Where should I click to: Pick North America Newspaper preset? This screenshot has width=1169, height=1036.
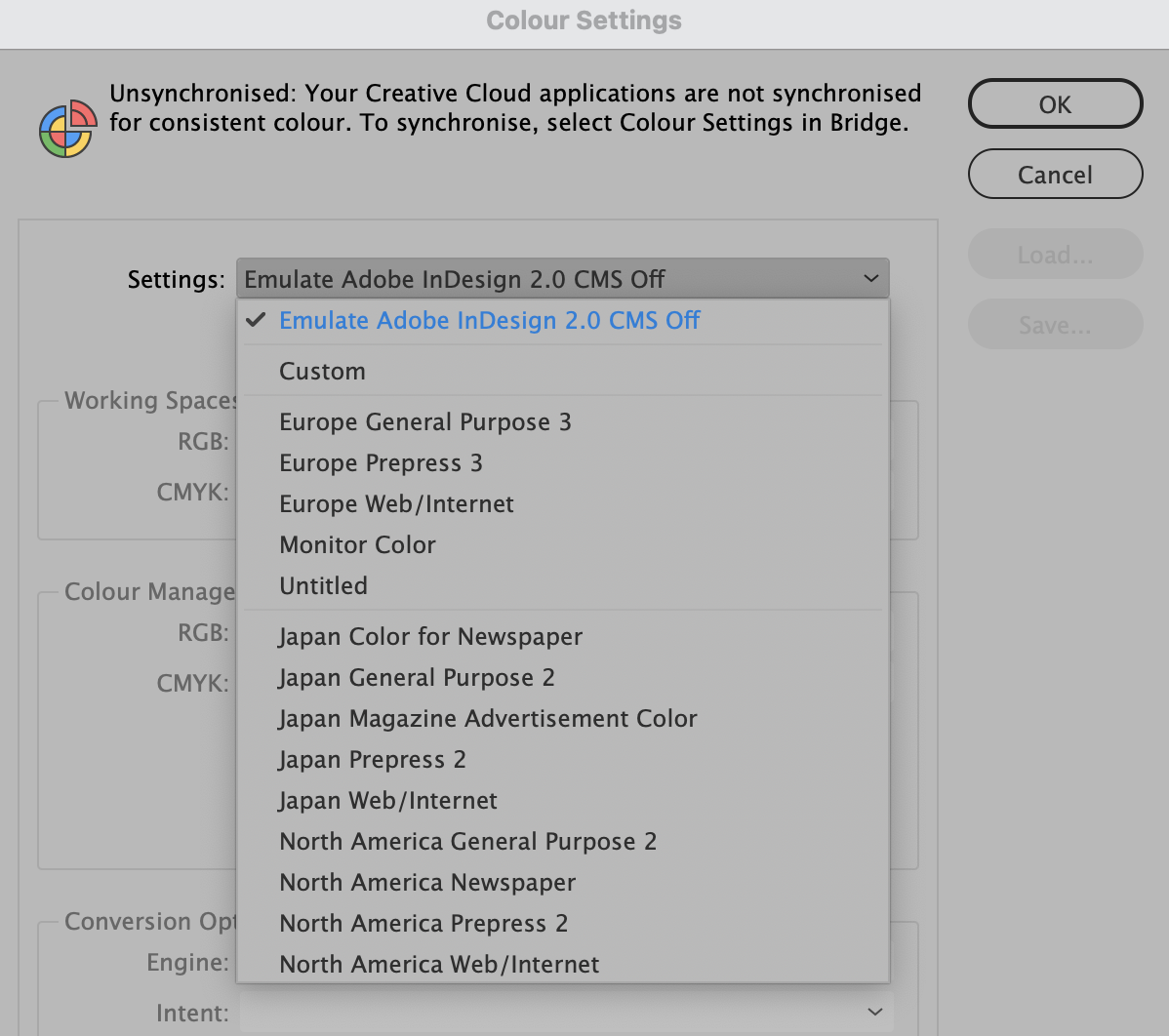tap(427, 883)
